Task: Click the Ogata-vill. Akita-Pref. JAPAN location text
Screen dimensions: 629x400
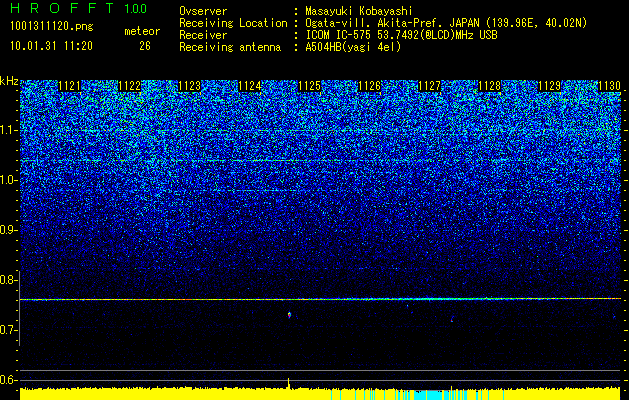Action: tap(446, 23)
